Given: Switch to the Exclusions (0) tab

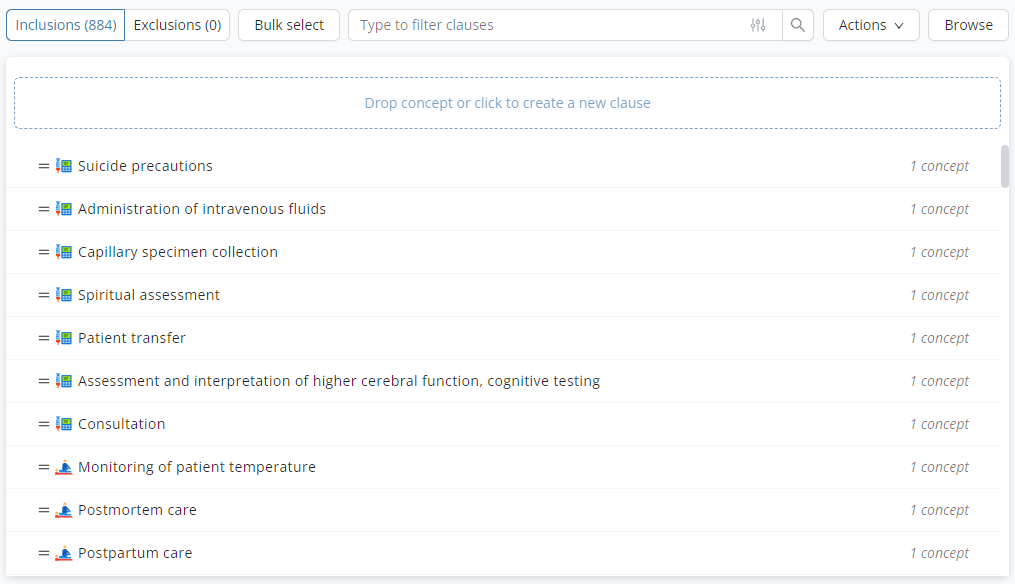Looking at the screenshot, I should (x=177, y=25).
